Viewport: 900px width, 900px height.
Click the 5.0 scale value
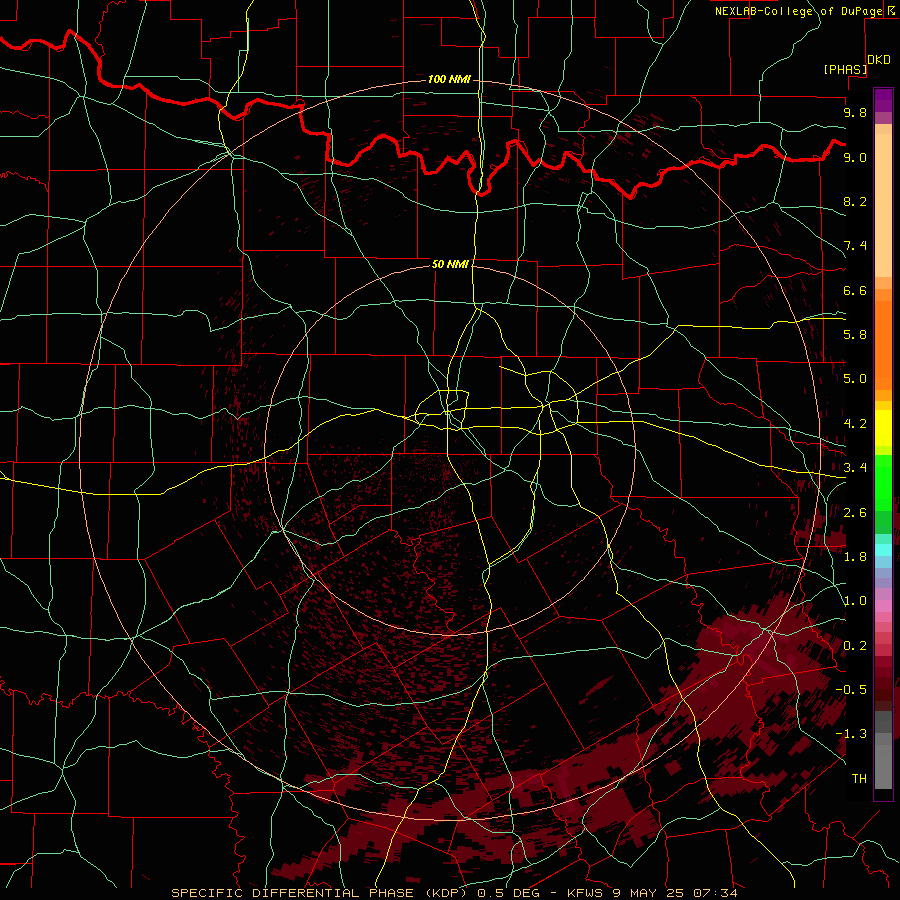tap(855, 379)
